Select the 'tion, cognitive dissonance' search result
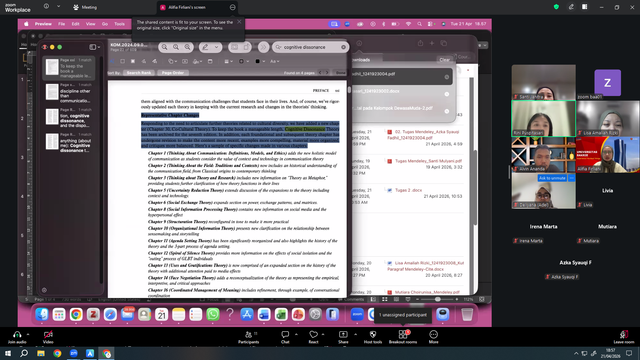 69,118
